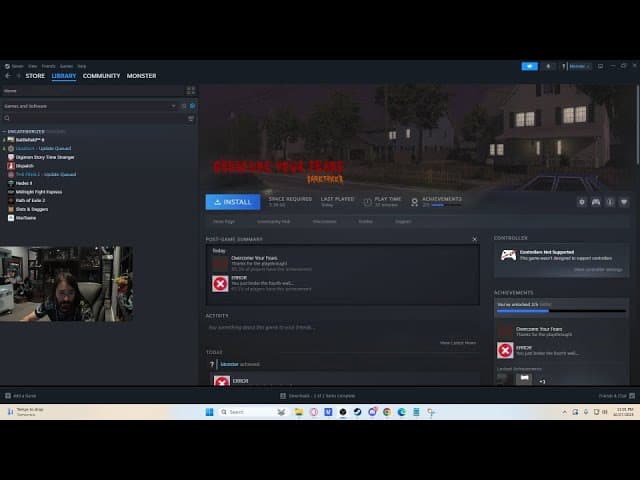Open the Community Hub link

pos(273,222)
